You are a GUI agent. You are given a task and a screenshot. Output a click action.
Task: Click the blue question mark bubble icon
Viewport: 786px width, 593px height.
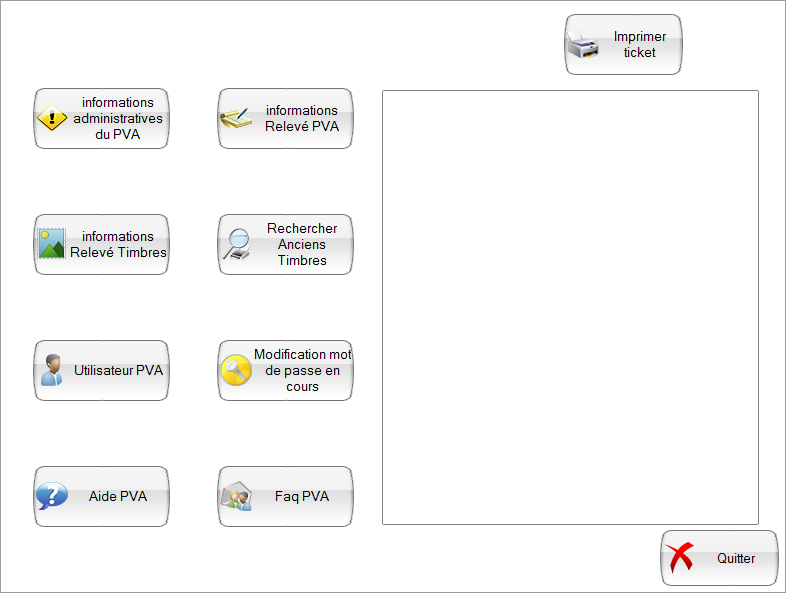pos(52,496)
